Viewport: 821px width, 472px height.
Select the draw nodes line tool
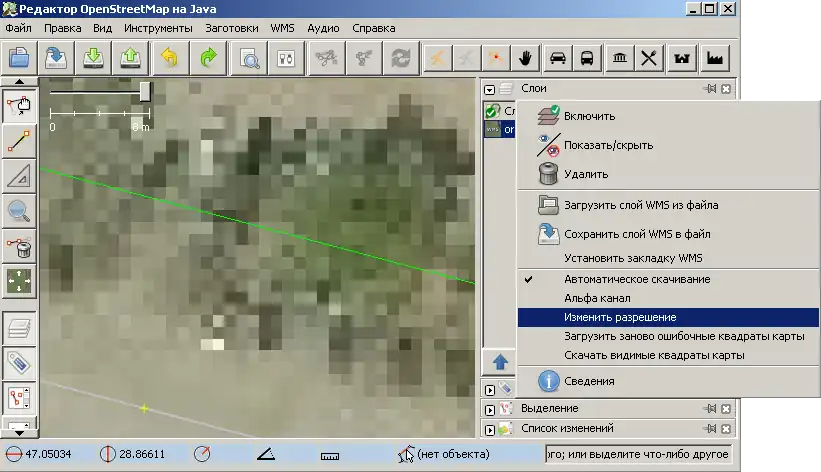[18, 141]
